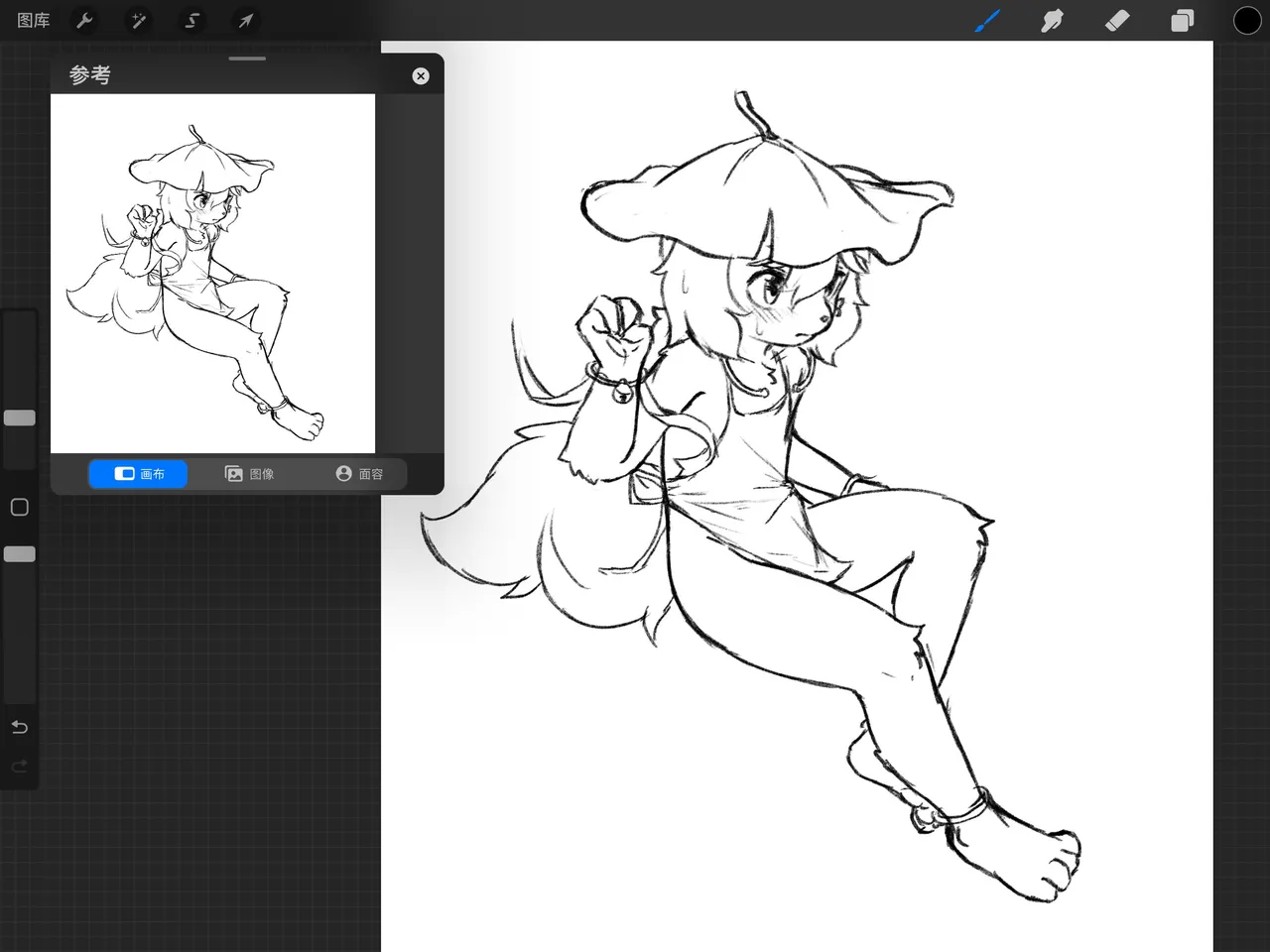Click the reference panel sketch thumbnail

tap(212, 274)
